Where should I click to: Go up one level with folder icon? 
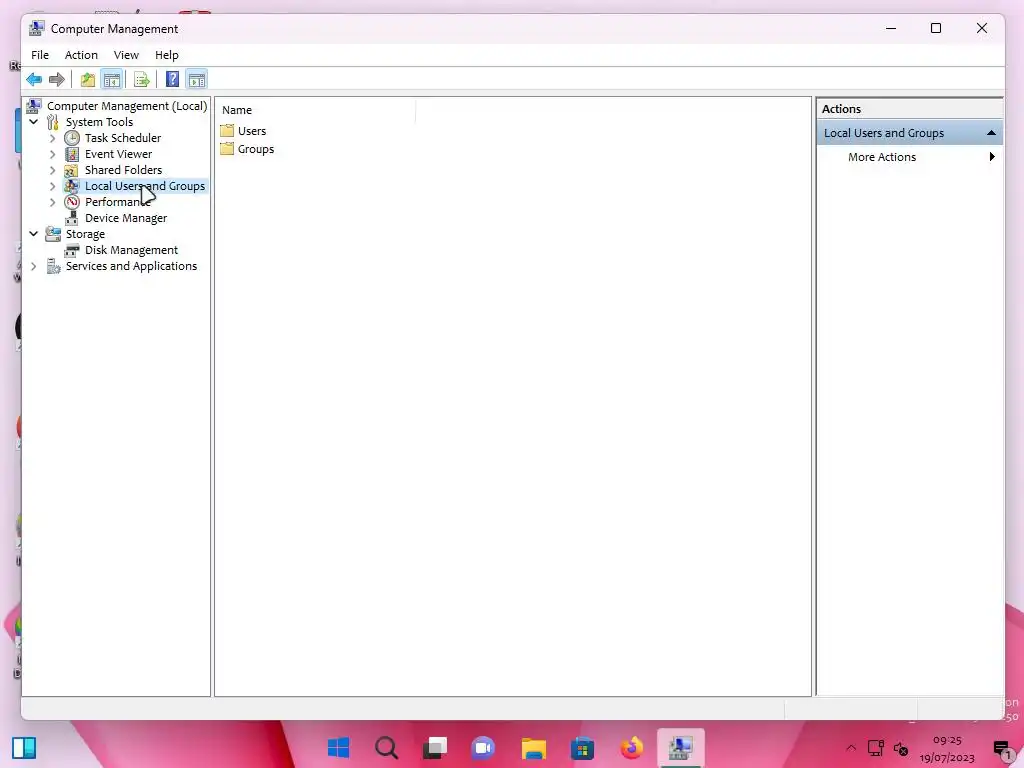click(88, 80)
